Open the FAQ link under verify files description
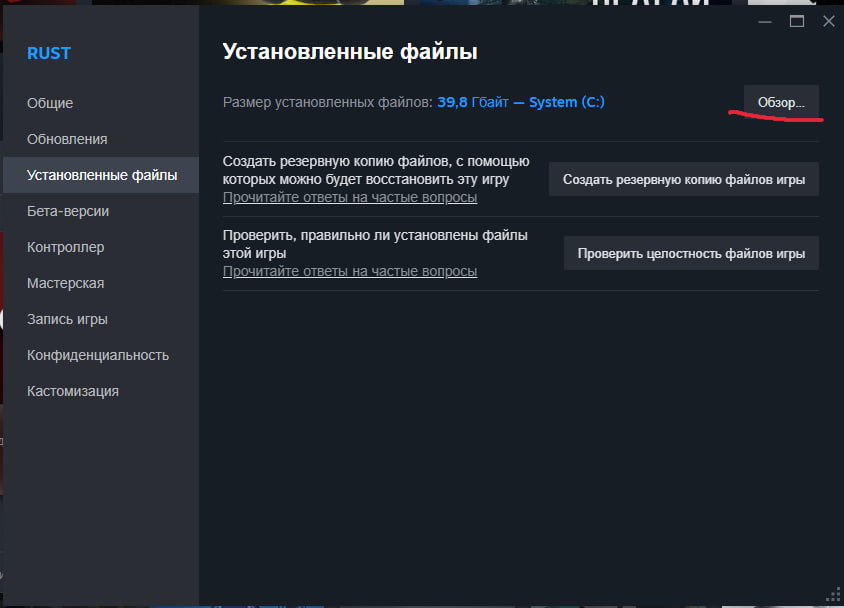 (350, 271)
